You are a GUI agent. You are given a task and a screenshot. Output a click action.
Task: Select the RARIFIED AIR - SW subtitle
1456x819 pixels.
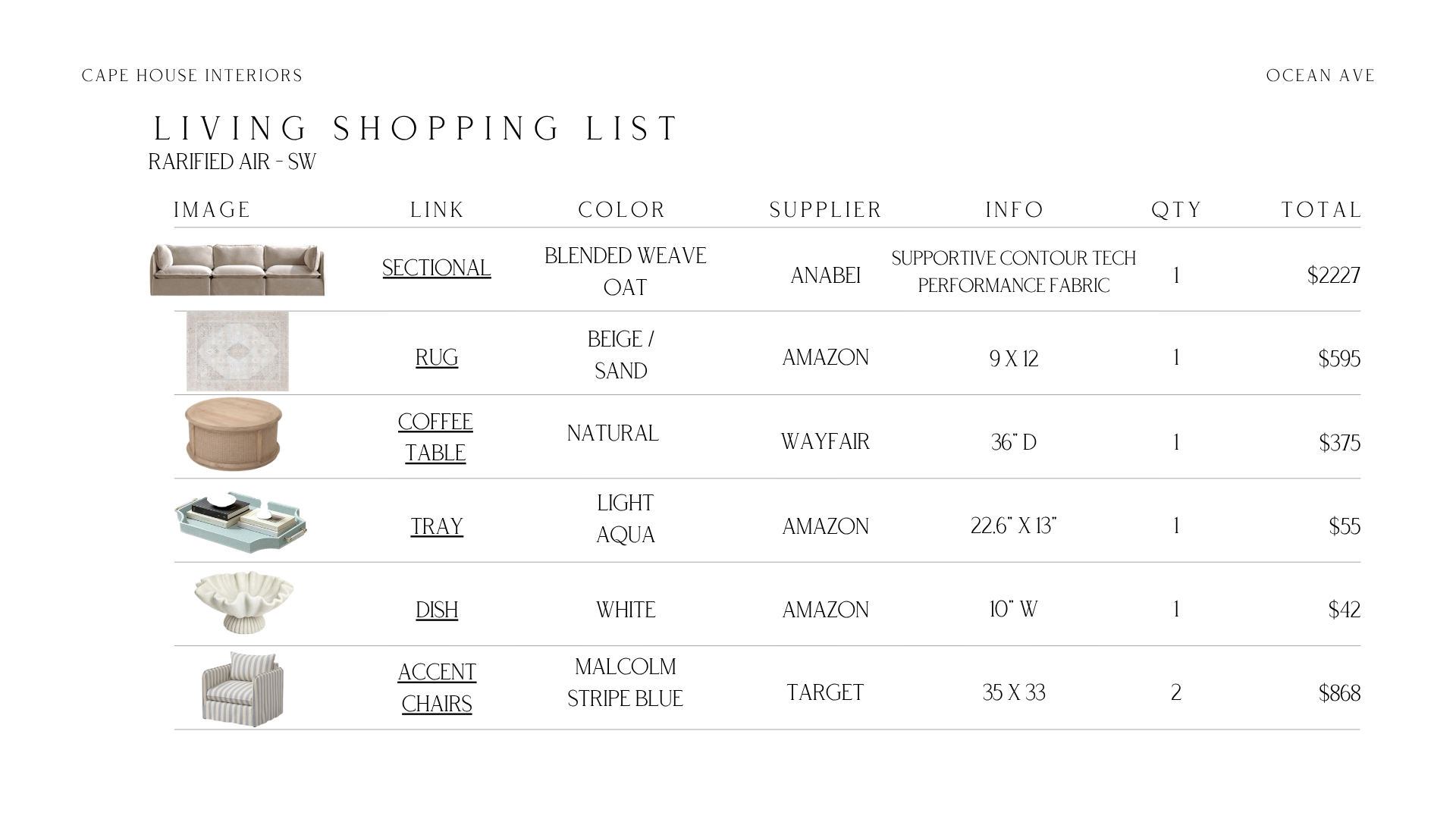(x=232, y=162)
